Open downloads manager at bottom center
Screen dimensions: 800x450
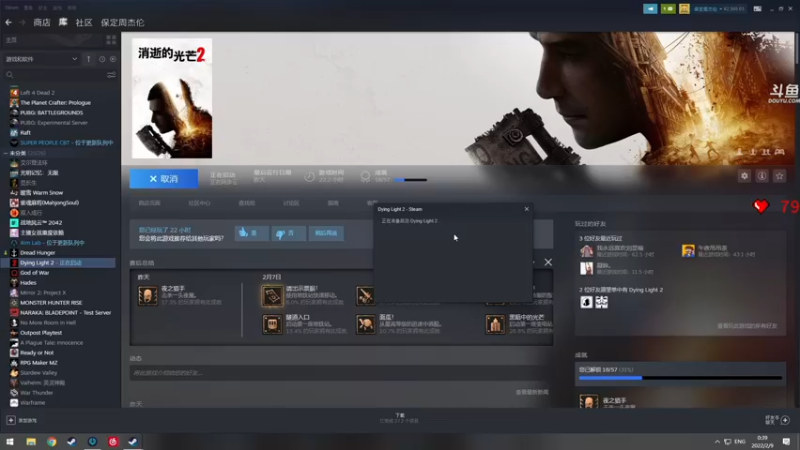pyautogui.click(x=399, y=418)
